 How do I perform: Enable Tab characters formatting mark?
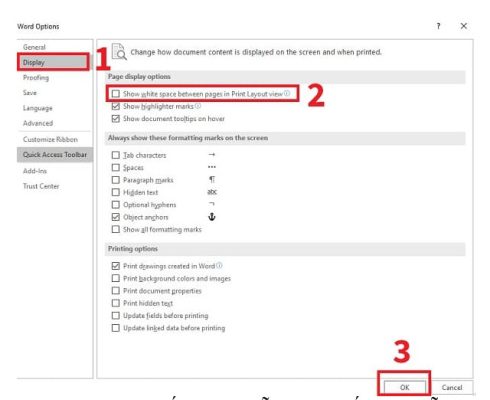[x=116, y=155]
